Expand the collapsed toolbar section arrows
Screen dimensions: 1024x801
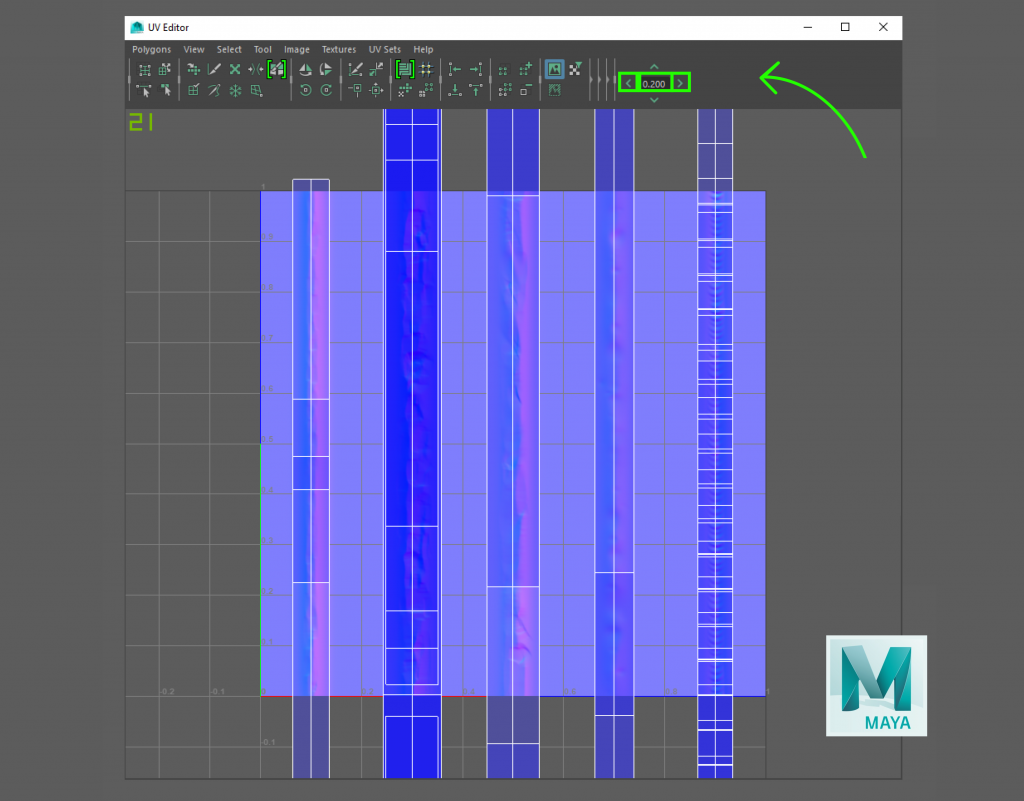[600, 80]
